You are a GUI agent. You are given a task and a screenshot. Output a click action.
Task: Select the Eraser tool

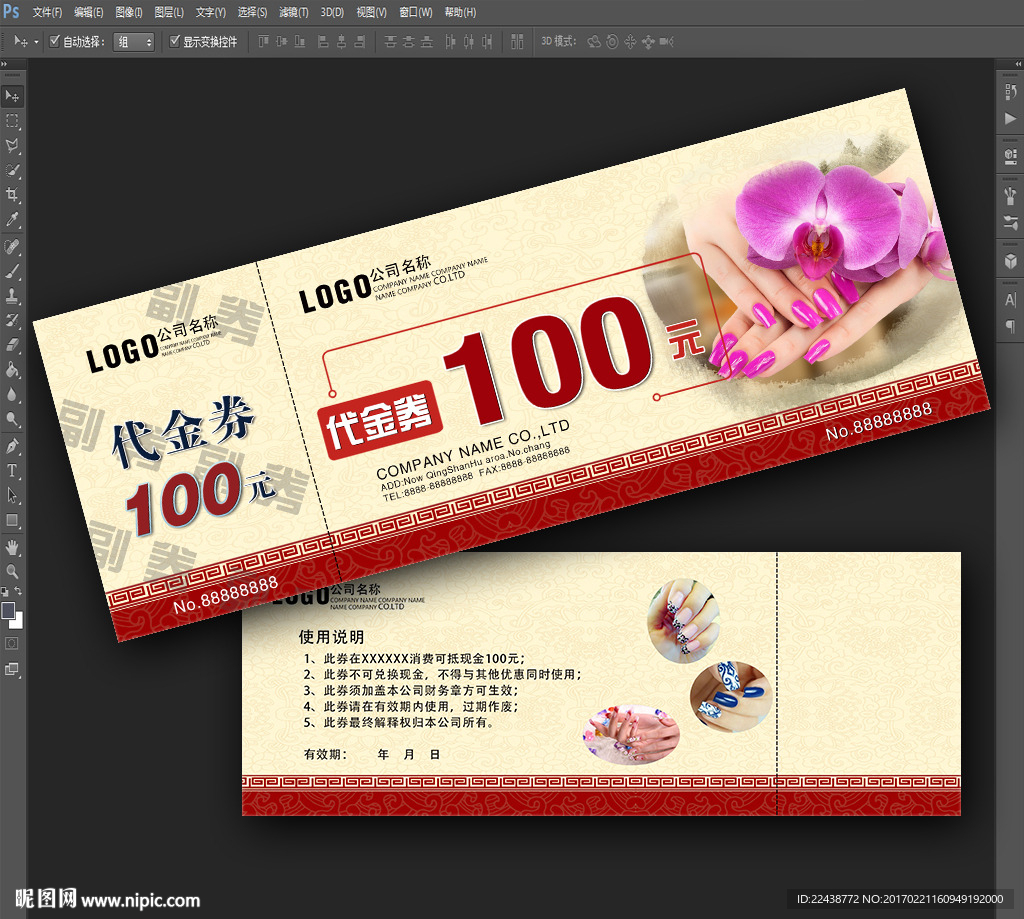pyautogui.click(x=12, y=346)
